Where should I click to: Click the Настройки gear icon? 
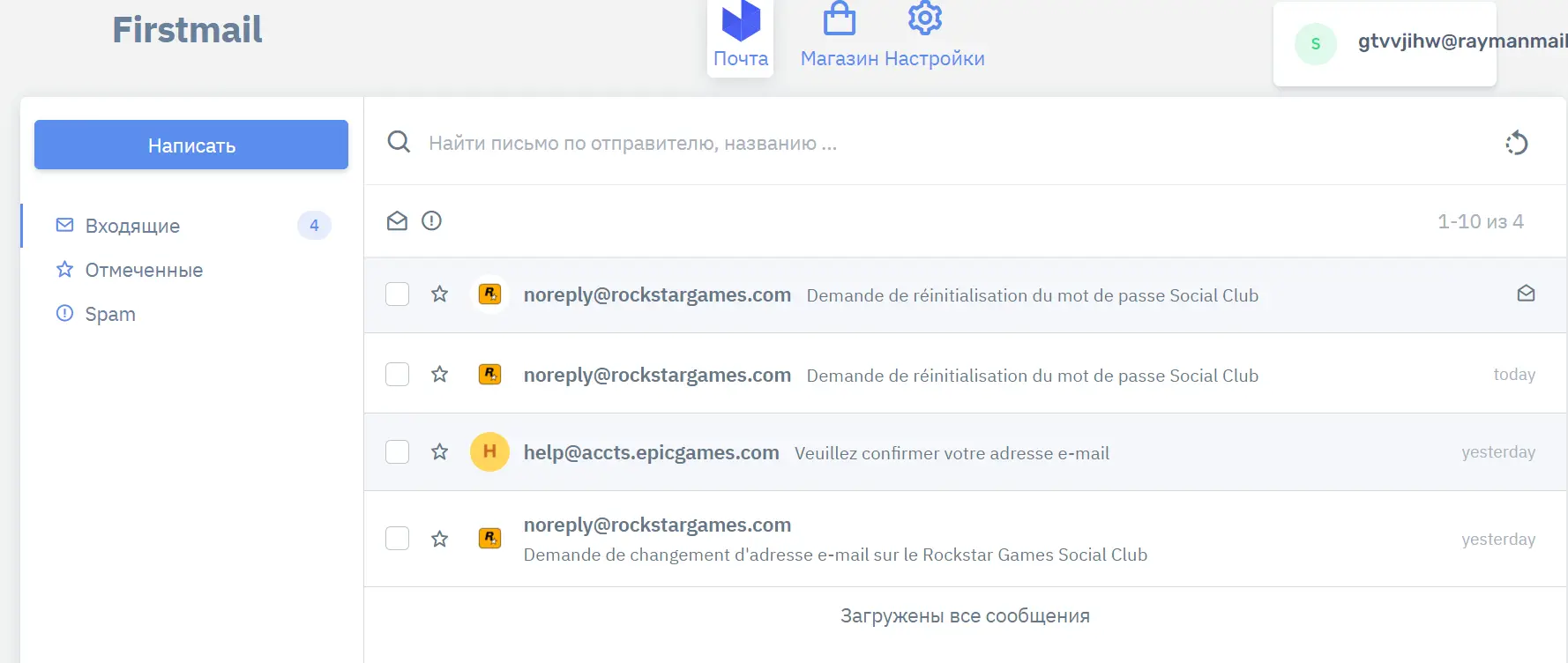pos(925,18)
